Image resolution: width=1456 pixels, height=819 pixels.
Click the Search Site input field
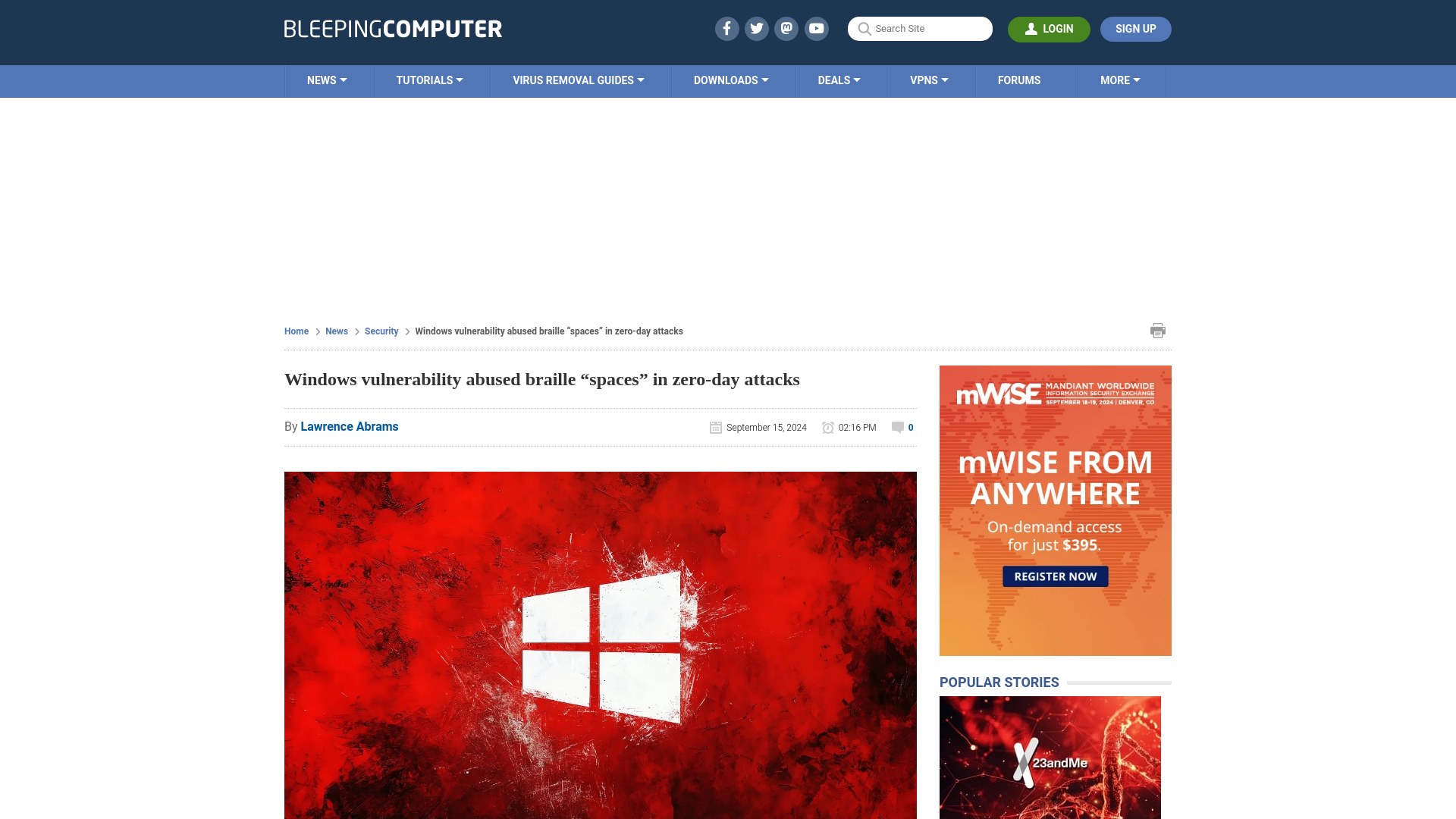coord(919,29)
